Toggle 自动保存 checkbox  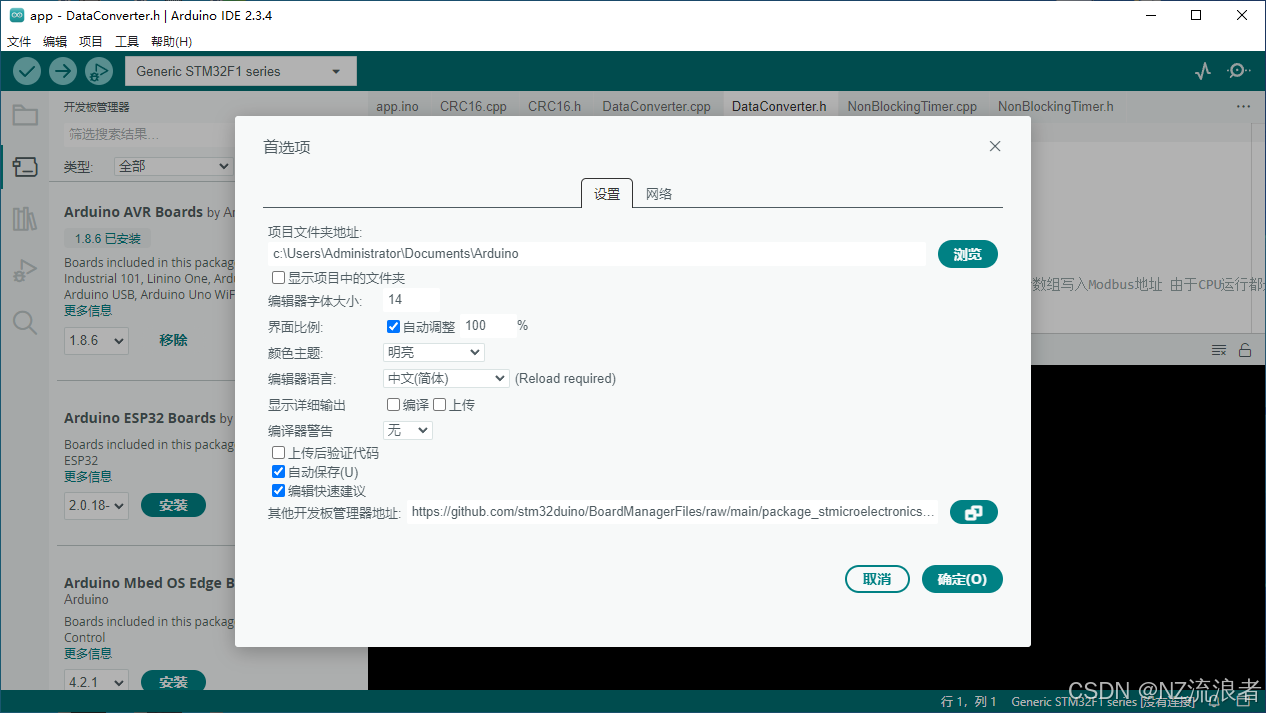tap(279, 472)
